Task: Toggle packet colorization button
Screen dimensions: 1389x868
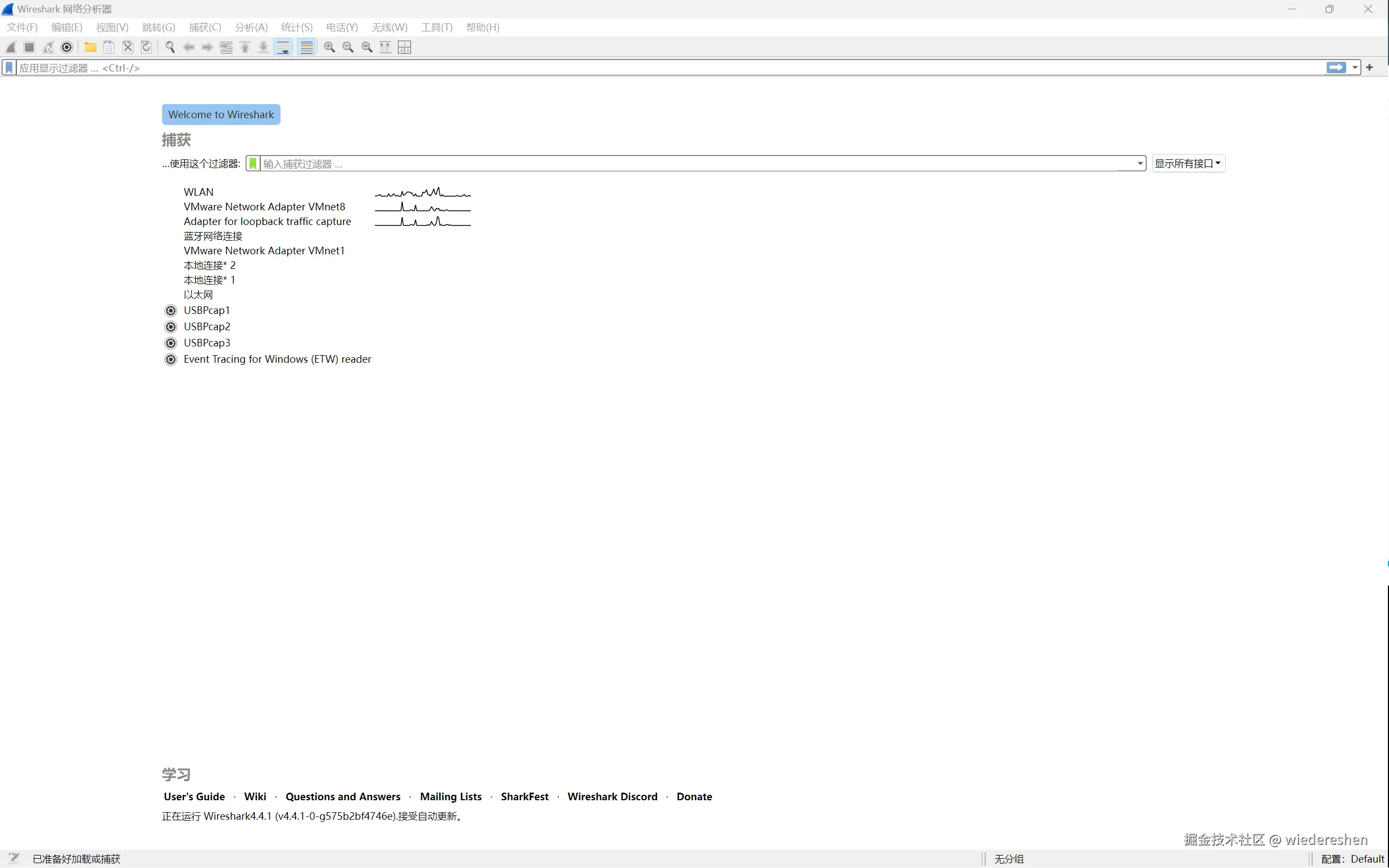Action: 307,47
